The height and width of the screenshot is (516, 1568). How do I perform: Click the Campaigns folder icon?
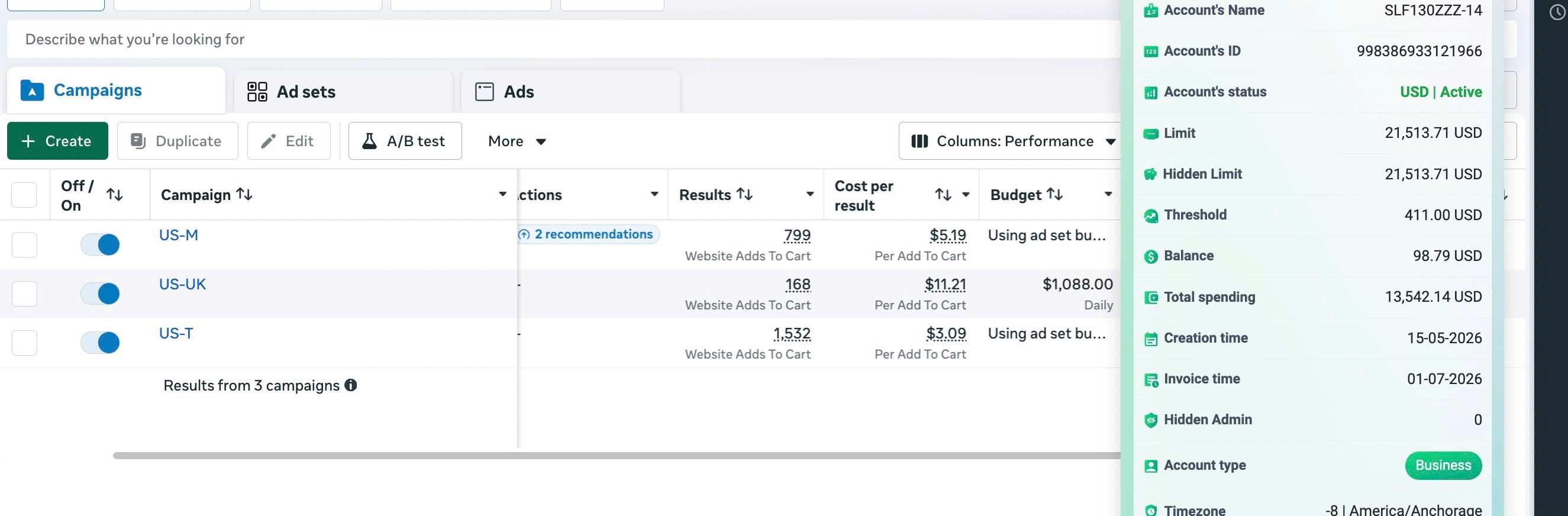[31, 90]
